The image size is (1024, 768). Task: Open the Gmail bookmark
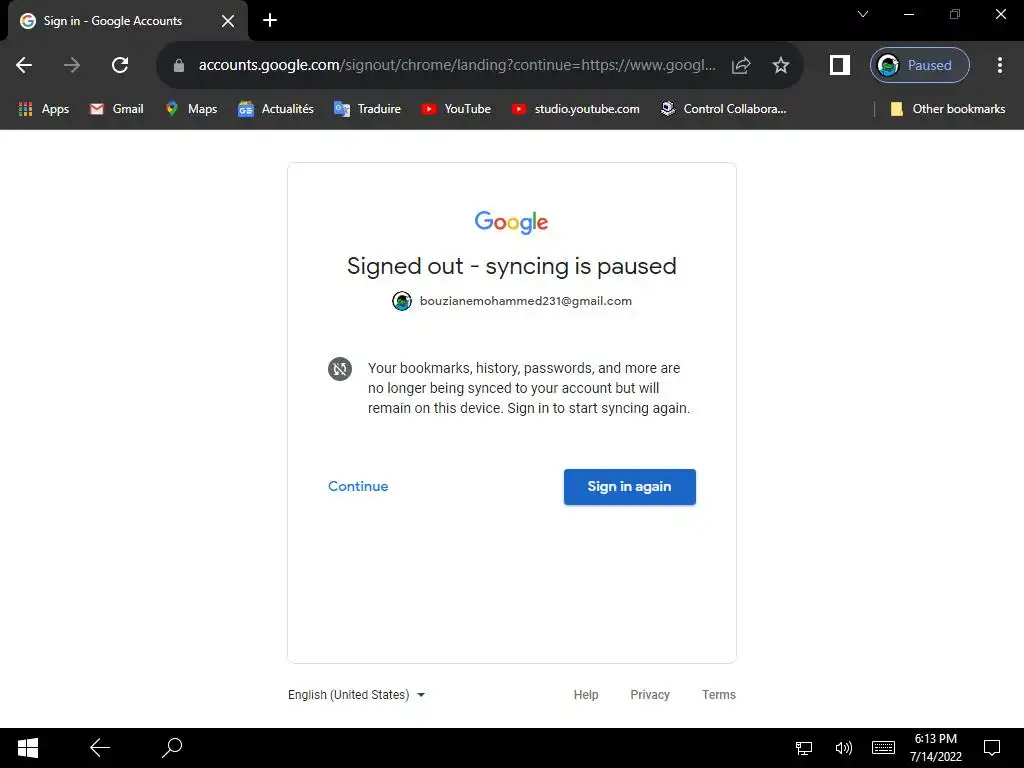click(x=116, y=109)
